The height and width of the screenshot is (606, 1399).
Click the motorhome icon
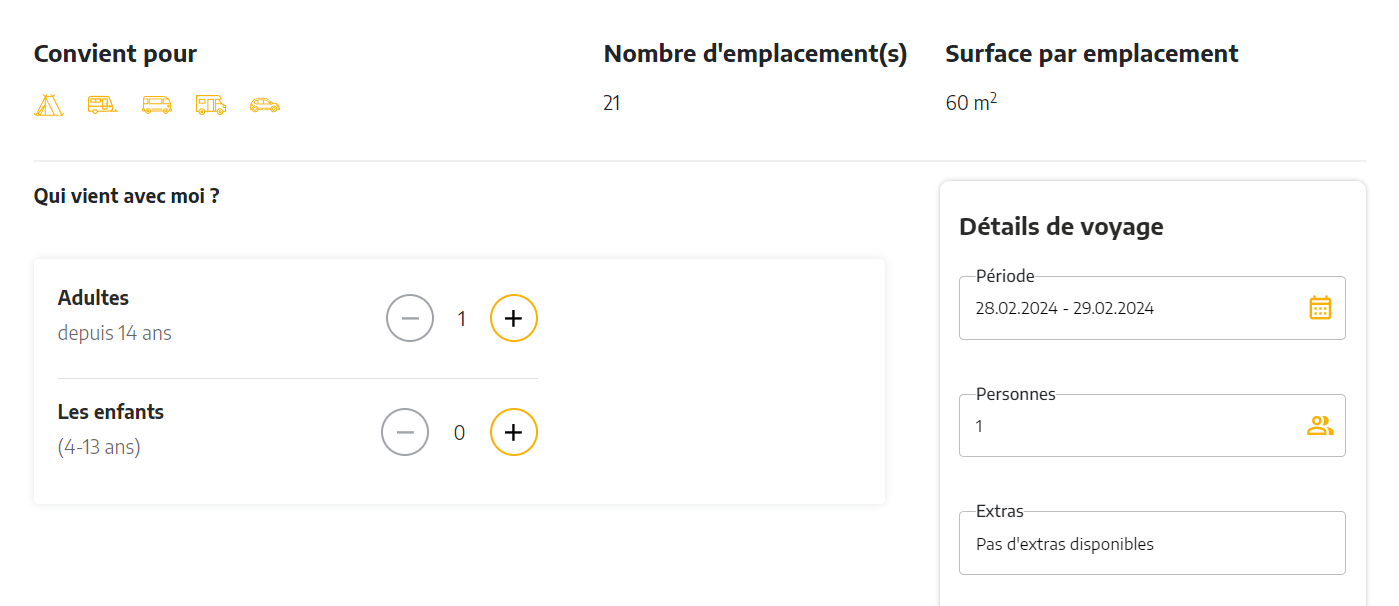coord(211,104)
